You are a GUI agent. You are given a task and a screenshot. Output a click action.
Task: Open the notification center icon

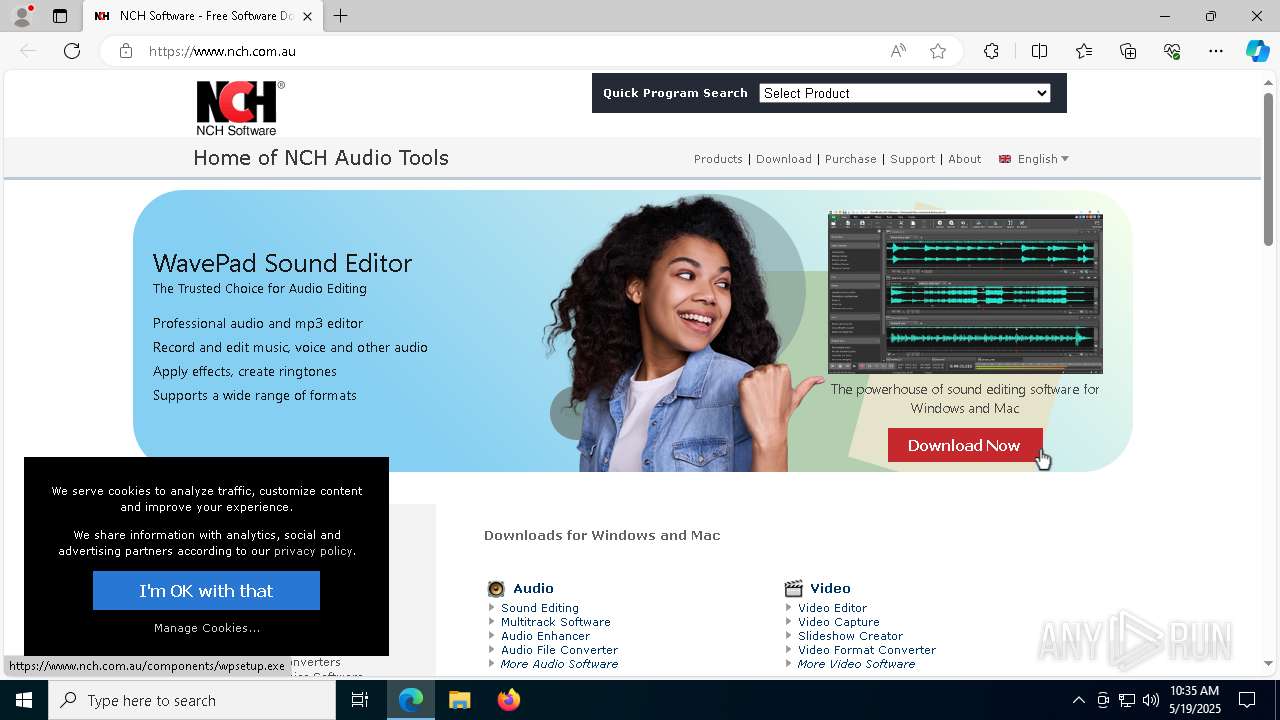click(1247, 700)
